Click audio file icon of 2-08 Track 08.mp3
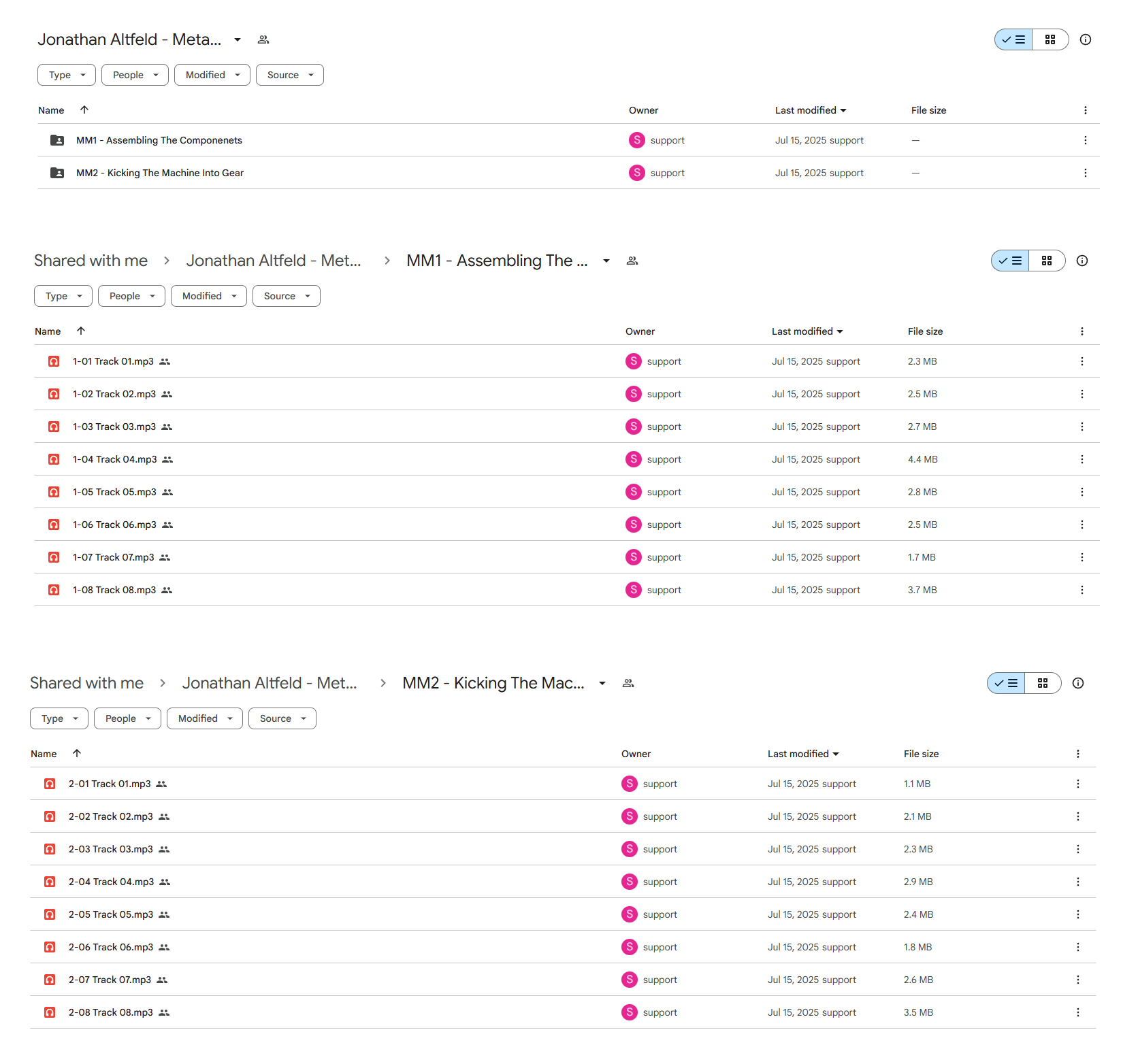 coord(50,1012)
